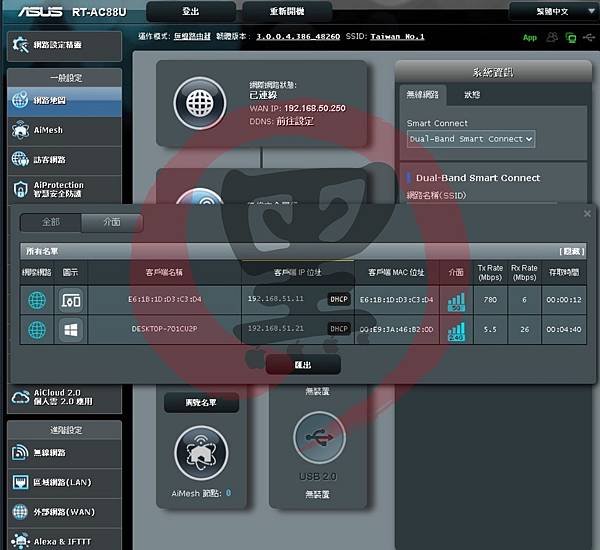The width and height of the screenshot is (600, 550).
Task: Click the USB 2.0 device icon
Action: [319, 437]
